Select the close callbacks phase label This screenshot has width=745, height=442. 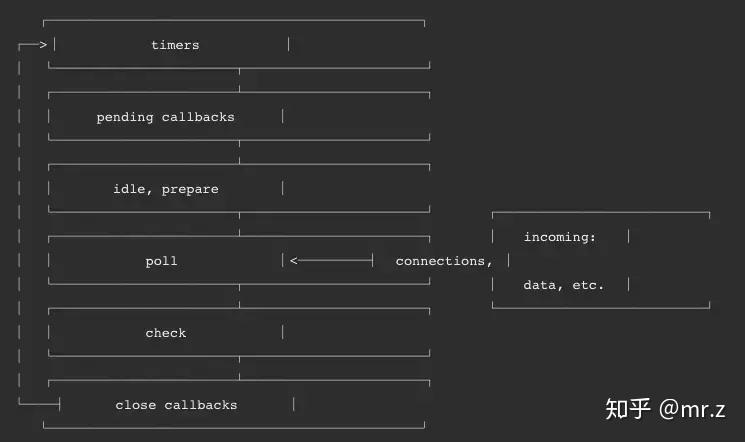point(176,405)
